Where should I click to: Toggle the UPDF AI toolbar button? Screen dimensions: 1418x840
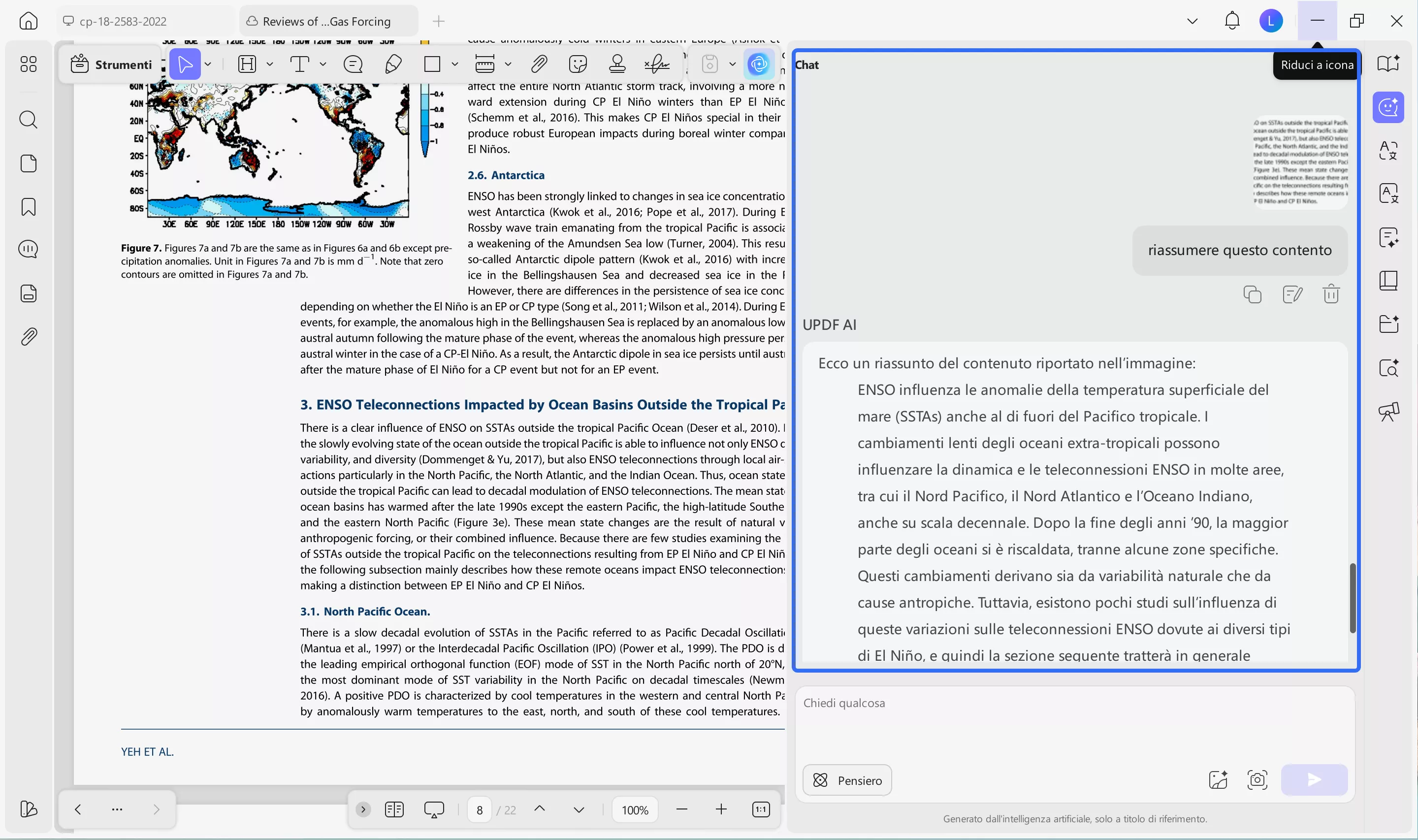click(x=758, y=64)
